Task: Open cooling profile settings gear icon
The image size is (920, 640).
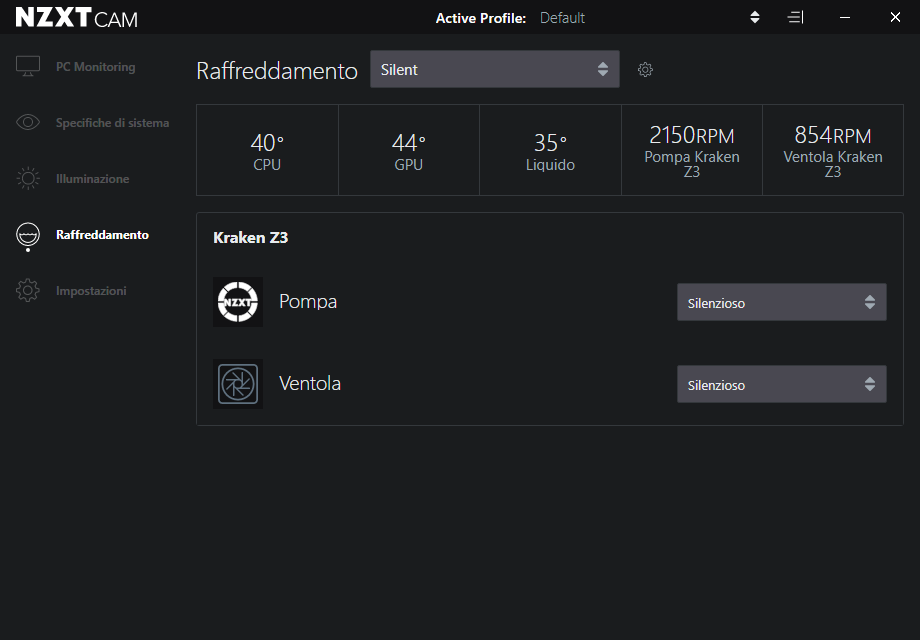Action: [x=645, y=70]
